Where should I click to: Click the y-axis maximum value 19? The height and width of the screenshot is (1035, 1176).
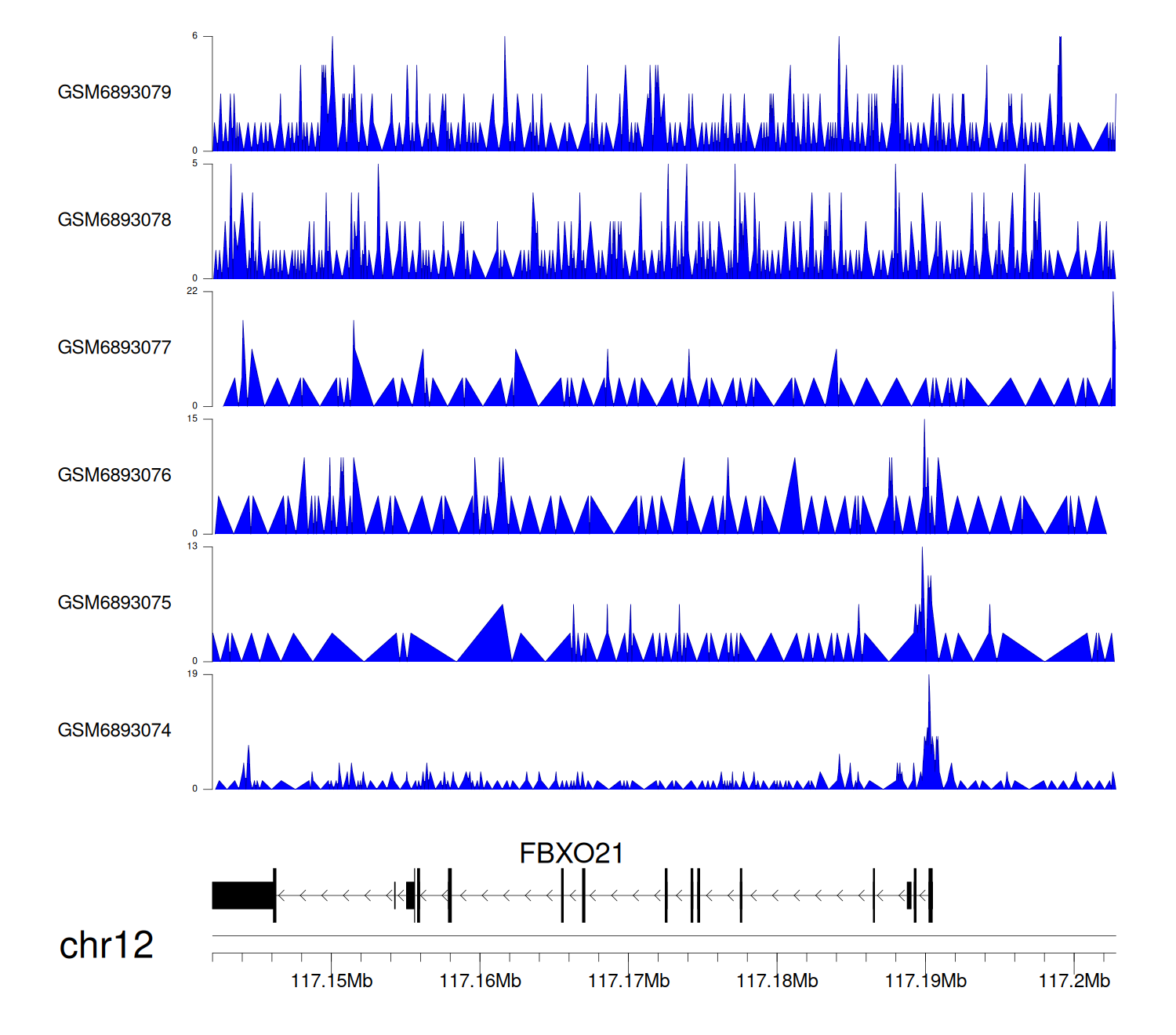click(192, 674)
